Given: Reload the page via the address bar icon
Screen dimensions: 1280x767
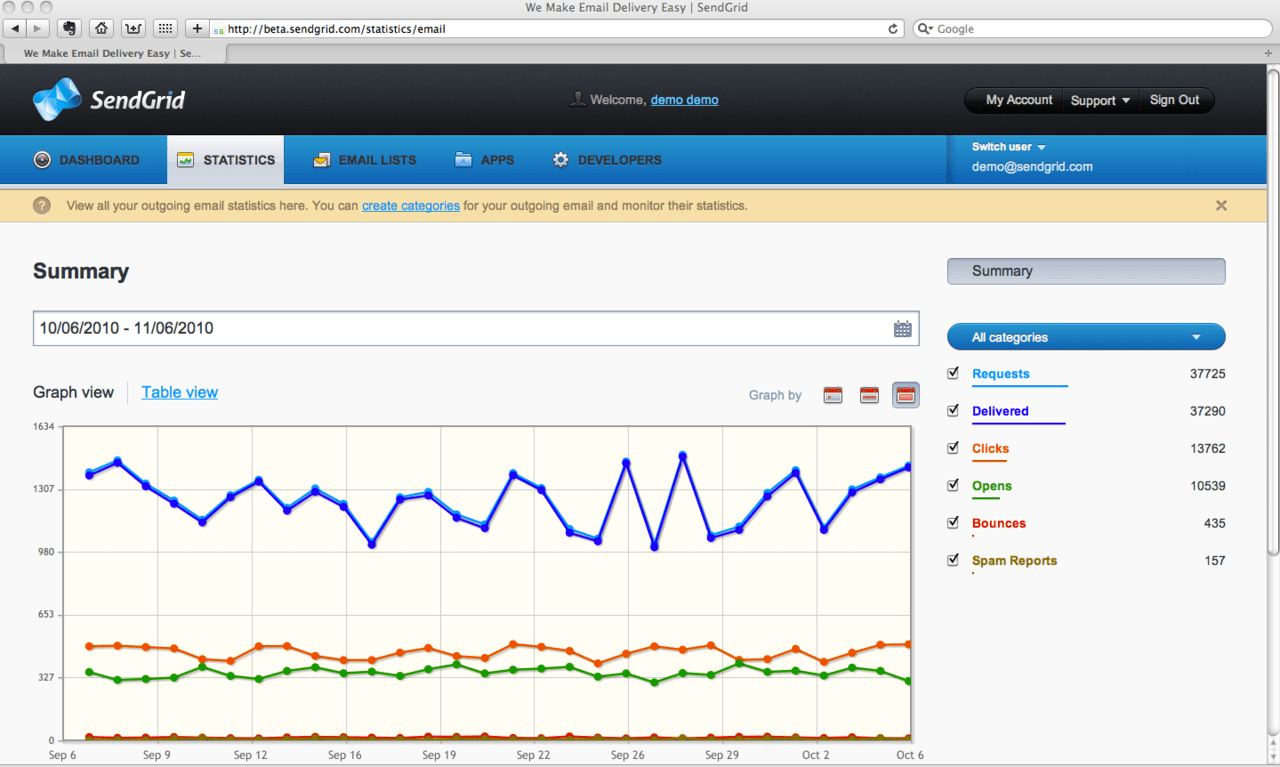Looking at the screenshot, I should [x=893, y=28].
